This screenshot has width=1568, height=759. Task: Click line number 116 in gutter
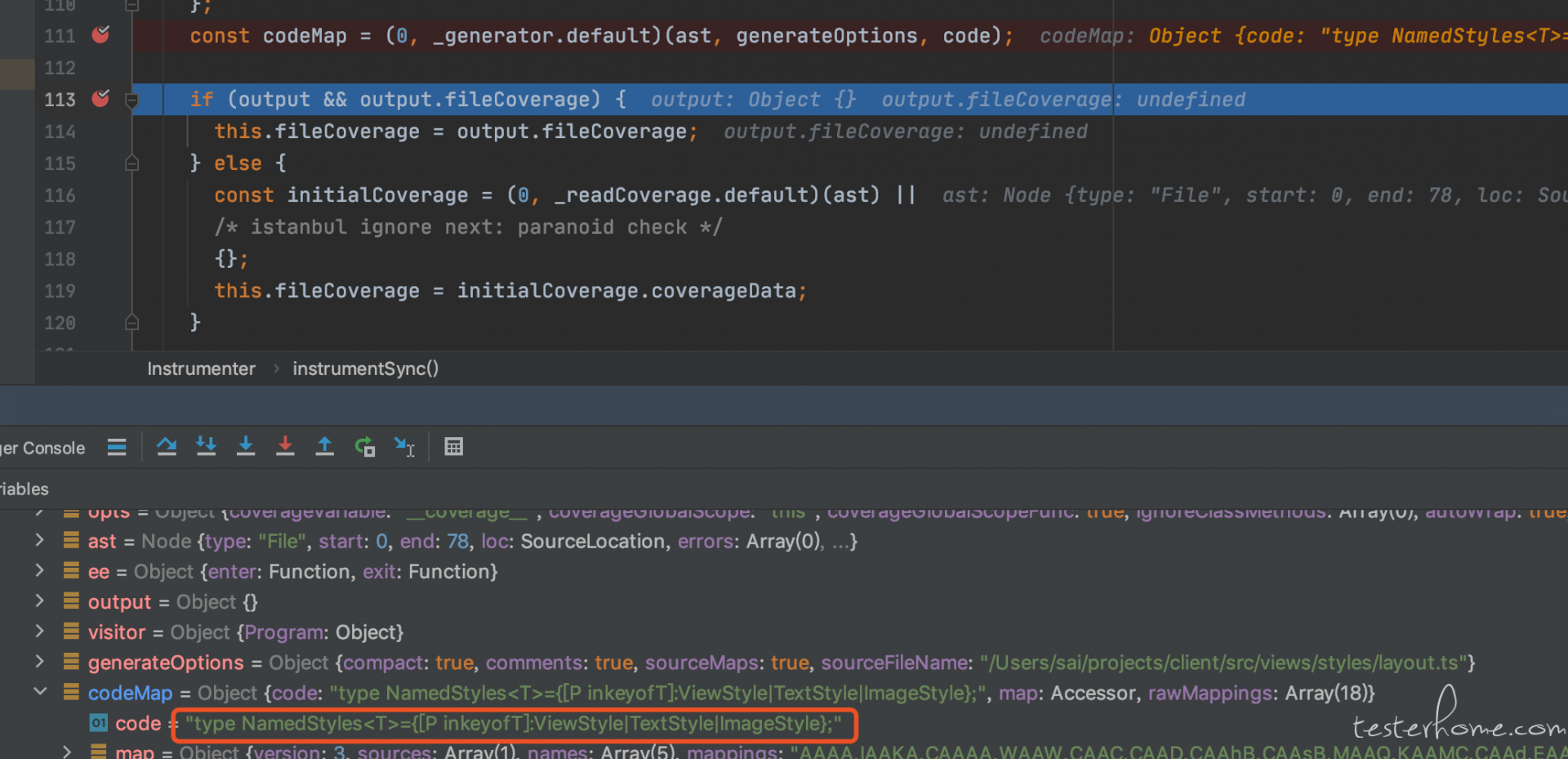60,195
